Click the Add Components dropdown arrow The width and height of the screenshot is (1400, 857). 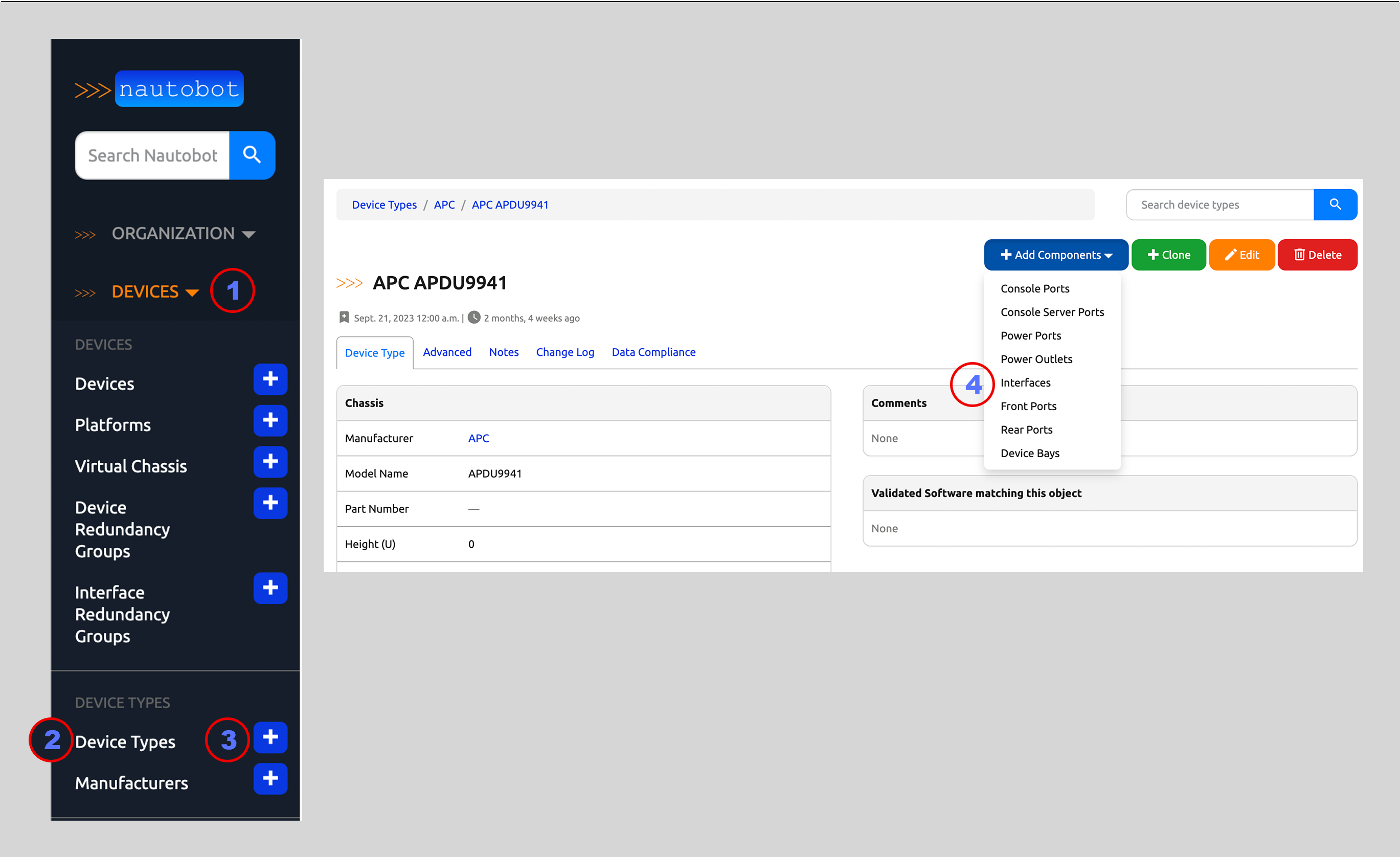click(1108, 255)
